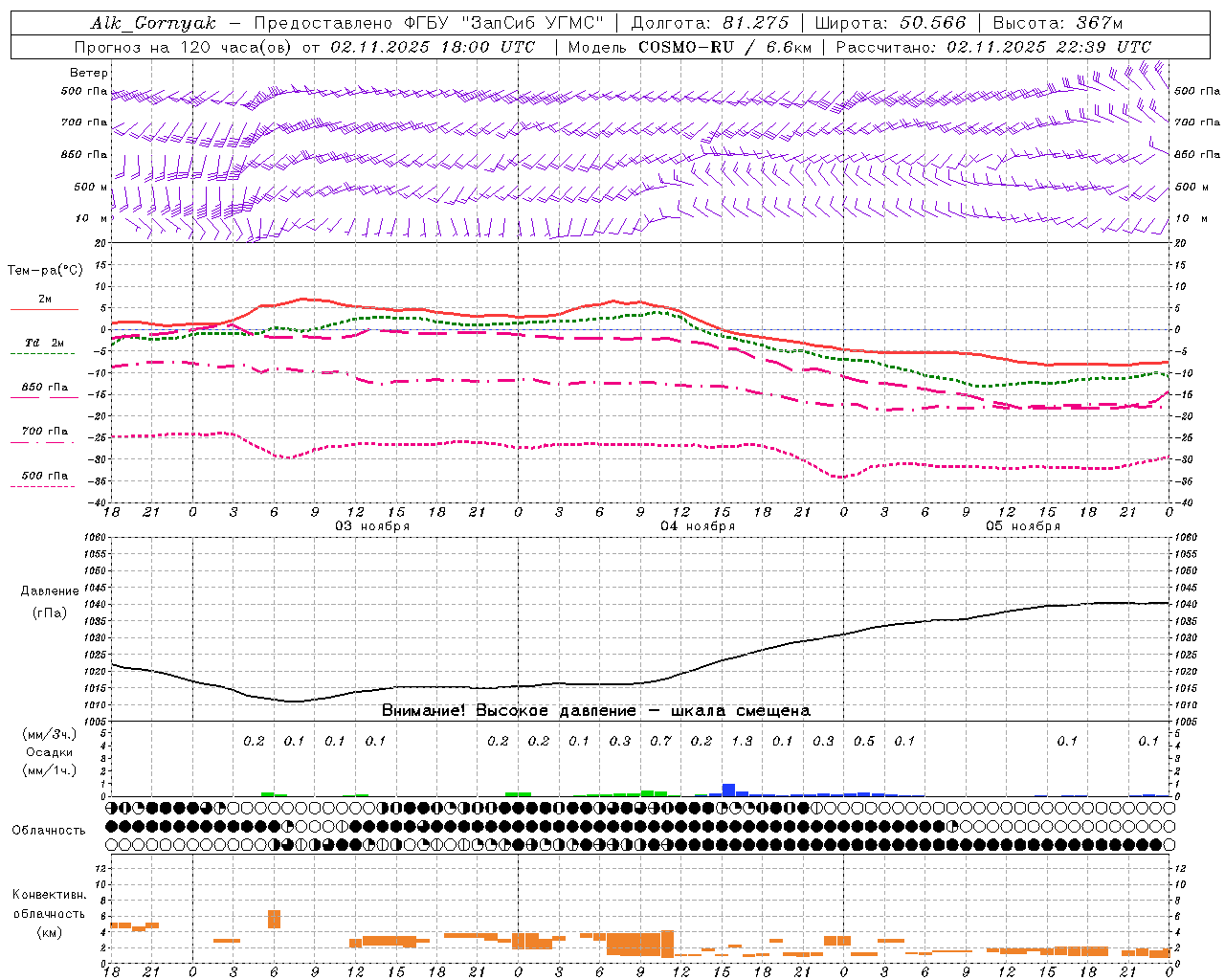Viewport: 1225px width, 980px height.
Task: Click the warning Внимание! Высокое давление — шкала смещена
Action: tap(595, 711)
